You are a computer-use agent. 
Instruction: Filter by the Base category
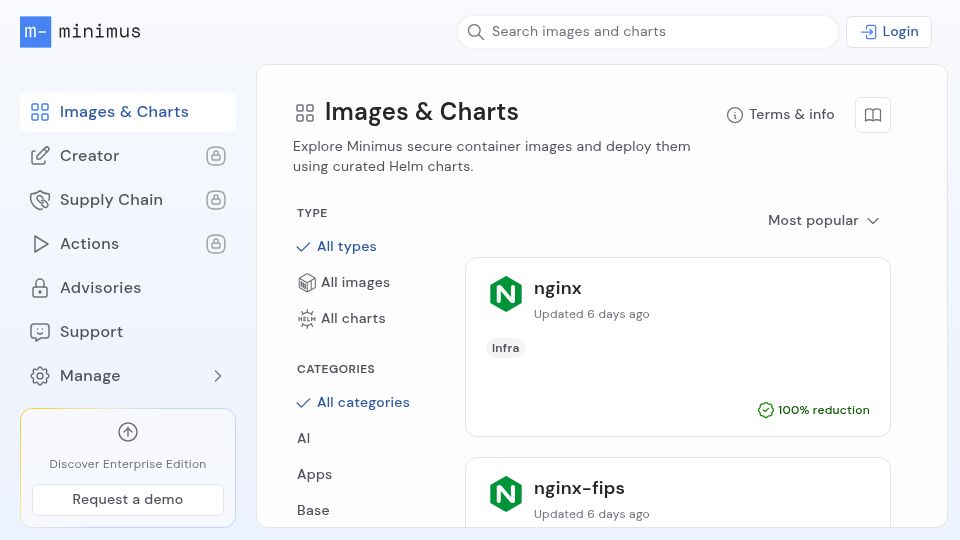(x=313, y=511)
